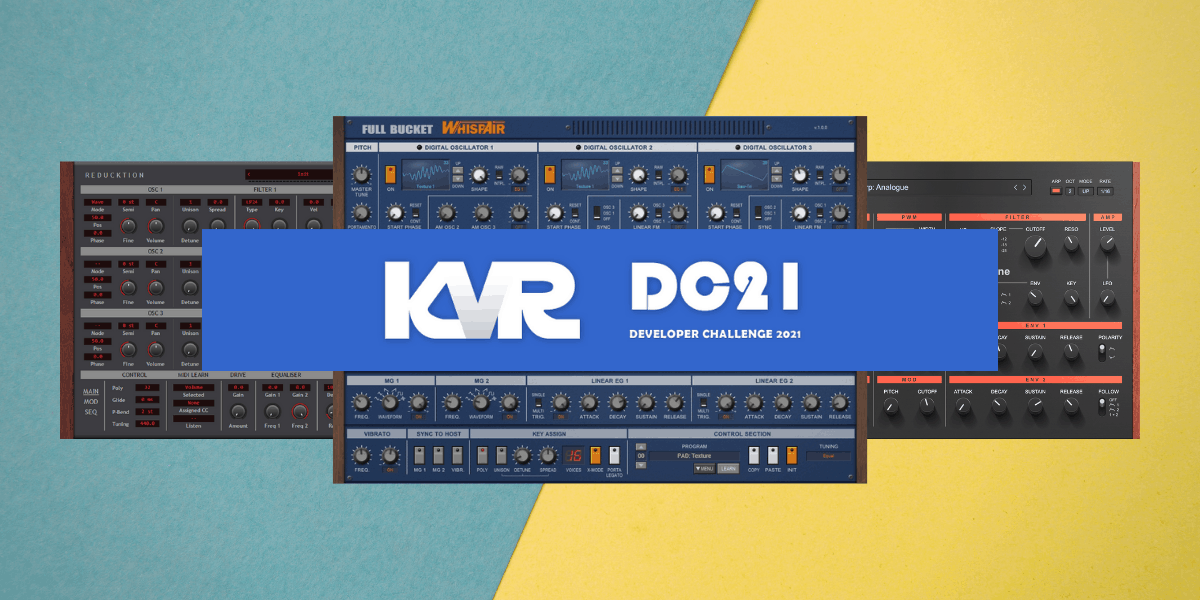Toggle the VIBR. sync to host button

click(457, 455)
